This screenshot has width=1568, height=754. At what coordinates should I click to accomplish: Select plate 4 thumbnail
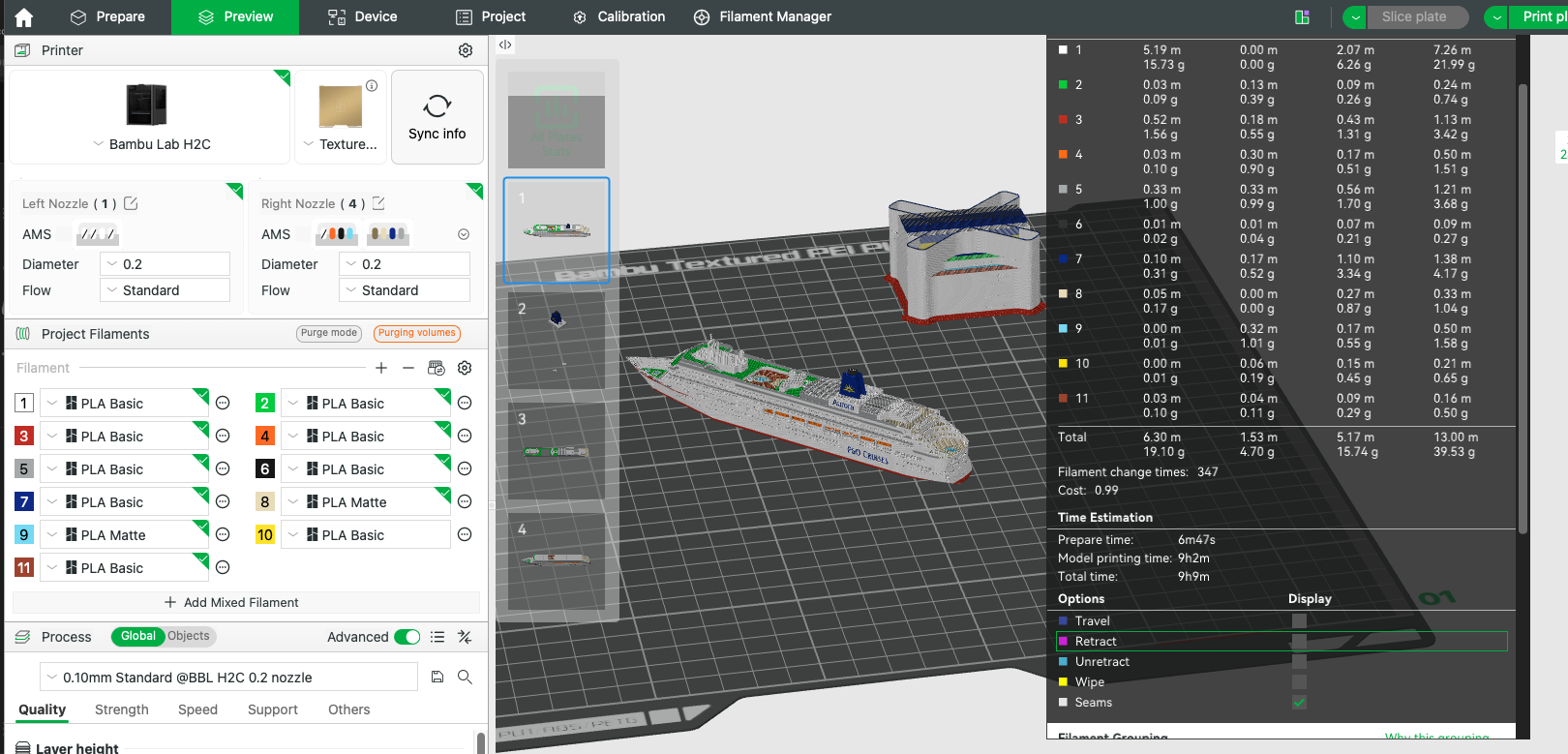pyautogui.click(x=557, y=562)
